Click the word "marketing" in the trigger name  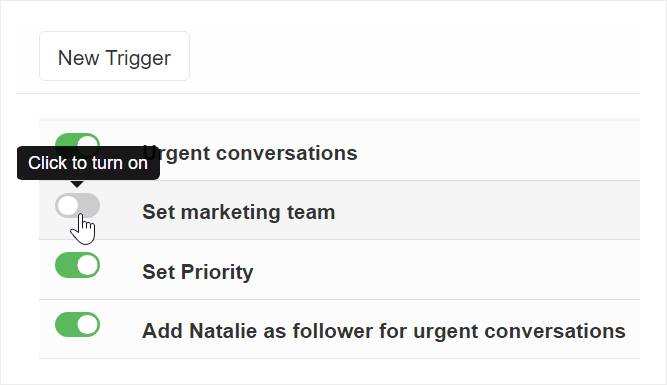pos(231,212)
